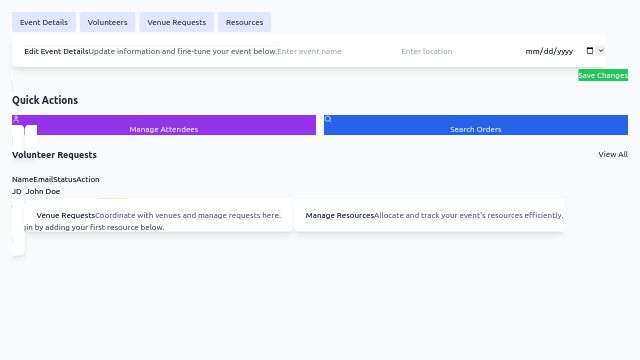The image size is (640, 360).
Task: Switch to the Volunteers tab
Action: [107, 22]
